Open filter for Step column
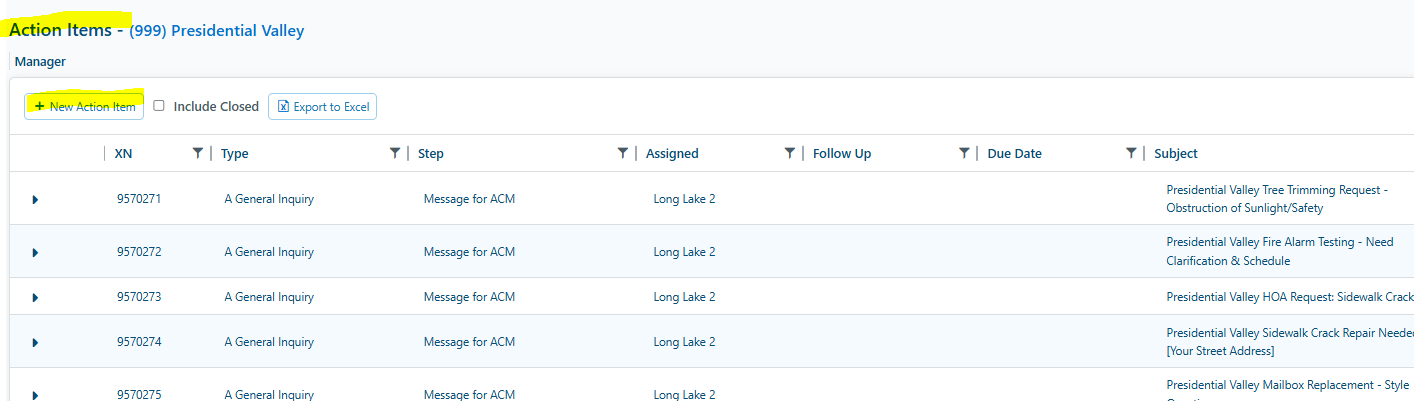This screenshot has width=1414, height=401. click(x=623, y=153)
